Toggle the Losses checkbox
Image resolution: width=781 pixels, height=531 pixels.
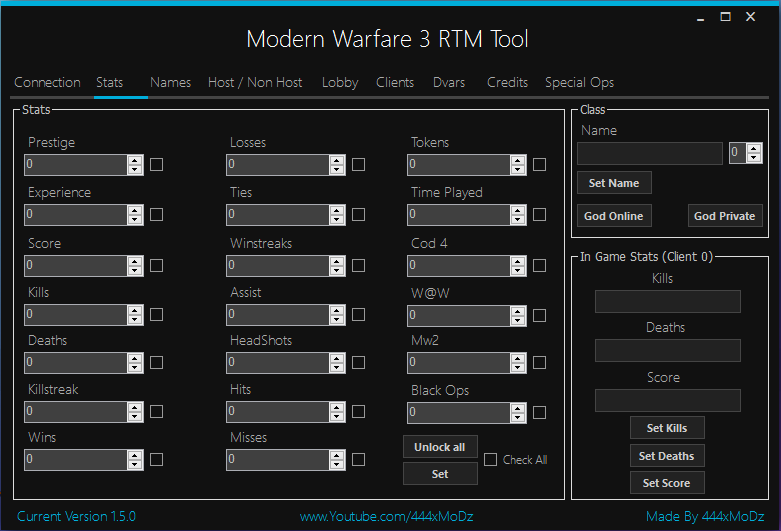[358, 164]
